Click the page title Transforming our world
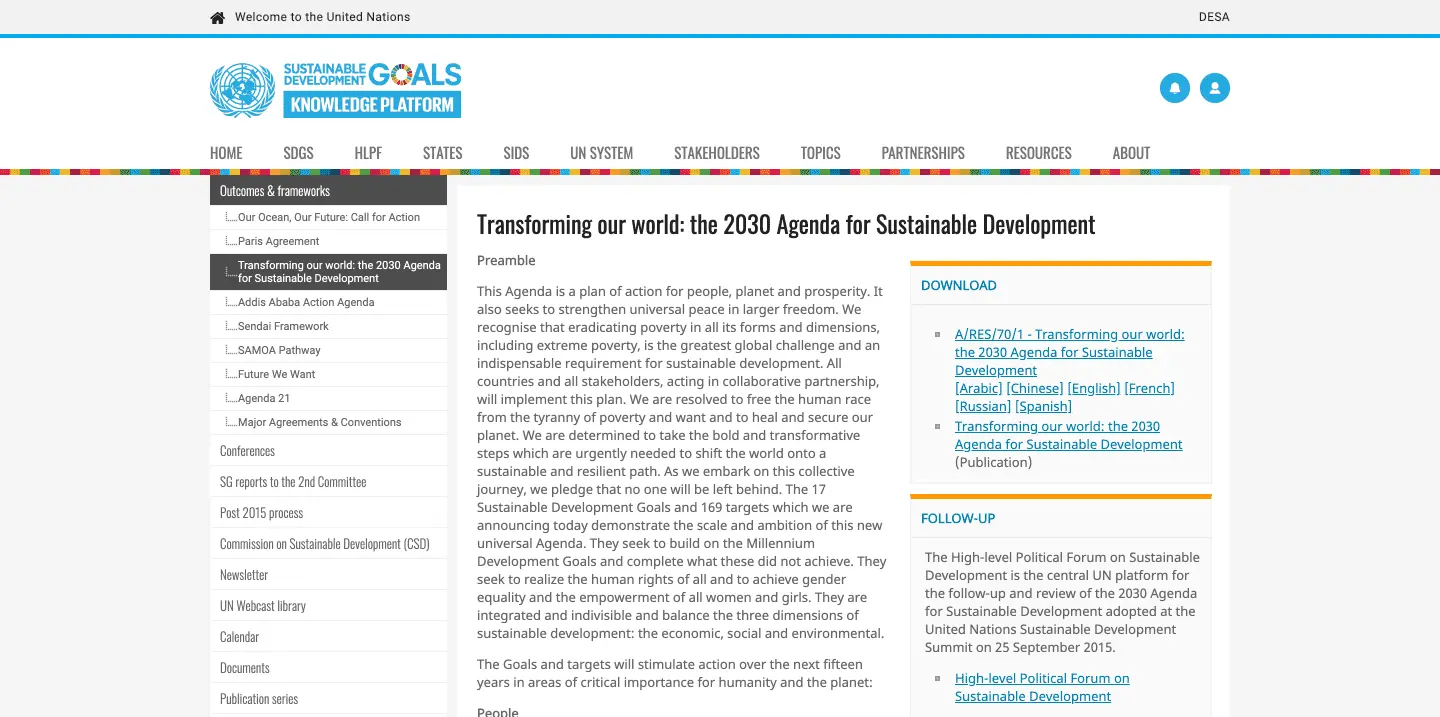This screenshot has height=717, width=1440. (x=786, y=224)
